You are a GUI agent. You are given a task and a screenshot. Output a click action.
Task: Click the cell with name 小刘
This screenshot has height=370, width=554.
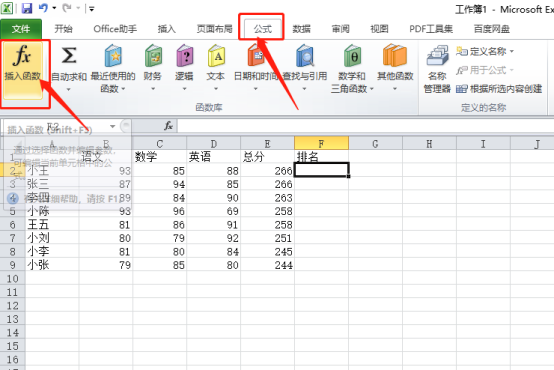click(x=52, y=238)
